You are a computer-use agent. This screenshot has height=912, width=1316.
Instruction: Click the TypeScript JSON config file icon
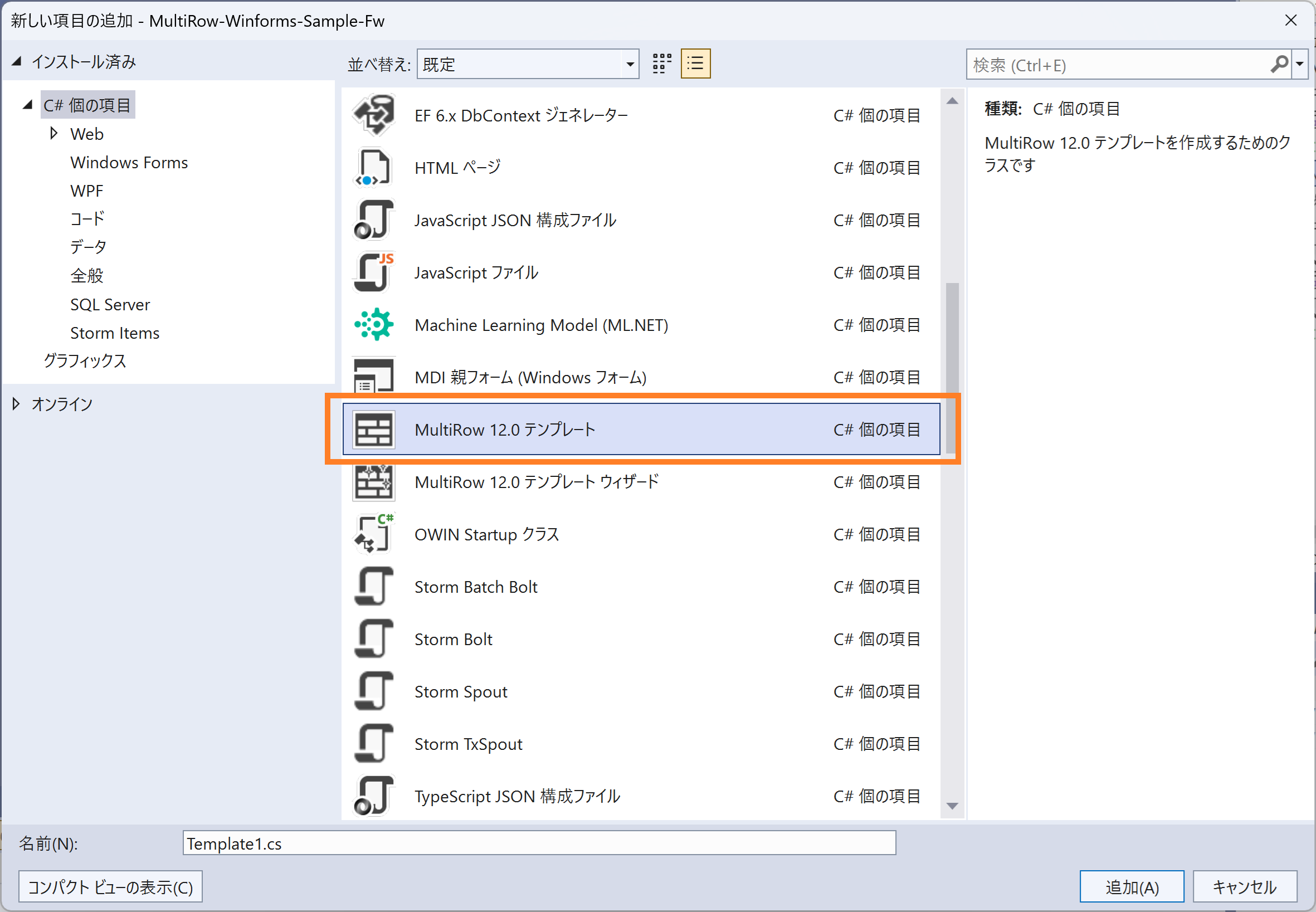[x=374, y=796]
